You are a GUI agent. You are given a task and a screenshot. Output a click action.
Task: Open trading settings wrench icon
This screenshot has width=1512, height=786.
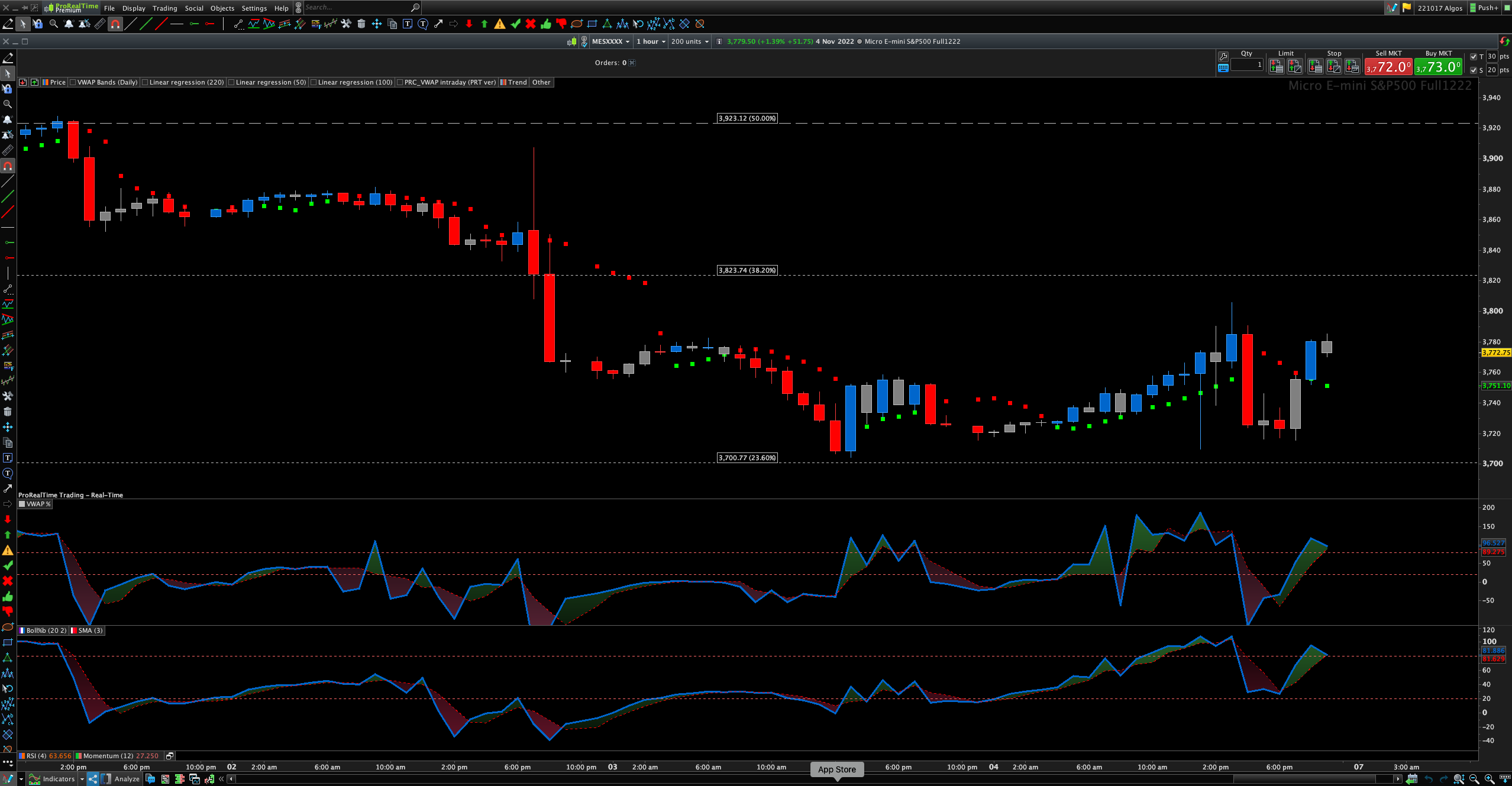point(1223,56)
